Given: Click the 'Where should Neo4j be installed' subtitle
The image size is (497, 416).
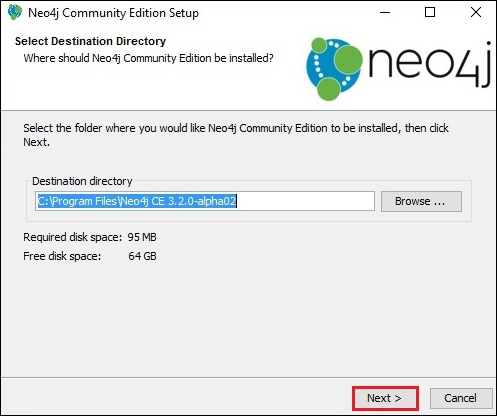Looking at the screenshot, I should tap(148, 58).
